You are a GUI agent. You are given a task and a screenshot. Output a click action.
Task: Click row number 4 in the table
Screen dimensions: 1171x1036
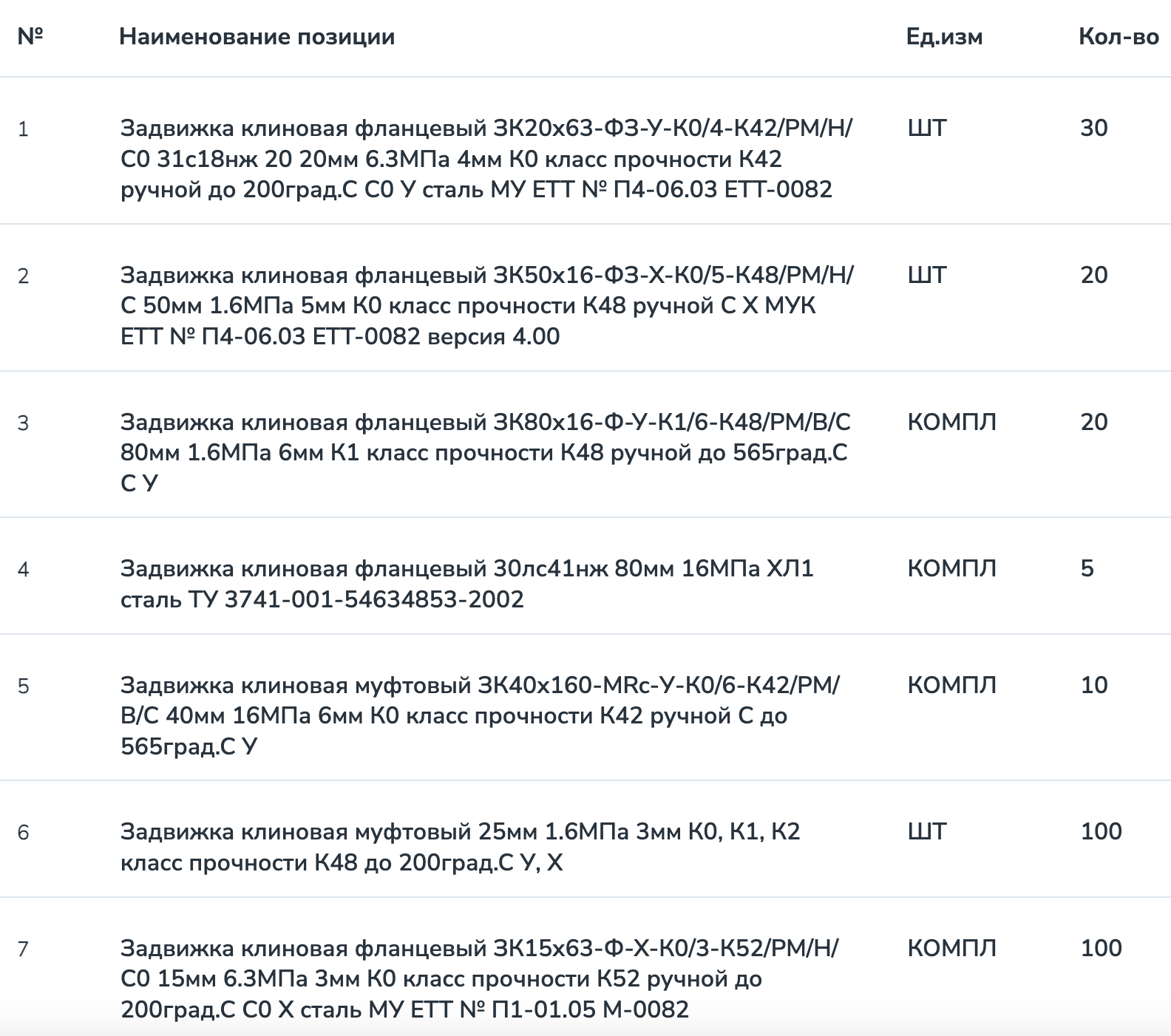[24, 570]
